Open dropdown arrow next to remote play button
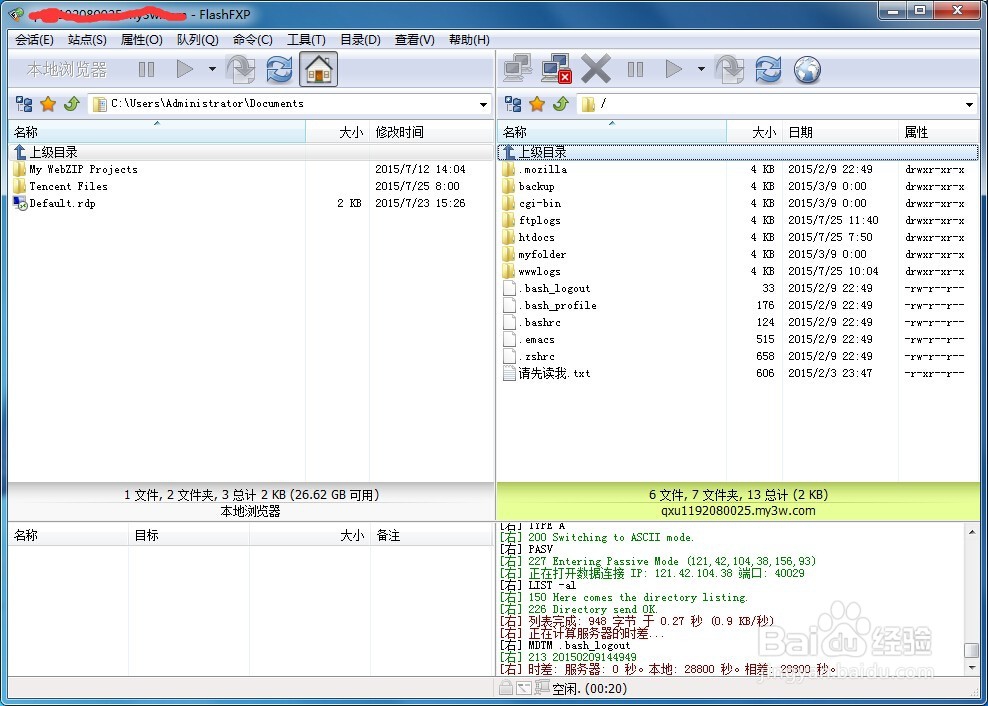 701,69
